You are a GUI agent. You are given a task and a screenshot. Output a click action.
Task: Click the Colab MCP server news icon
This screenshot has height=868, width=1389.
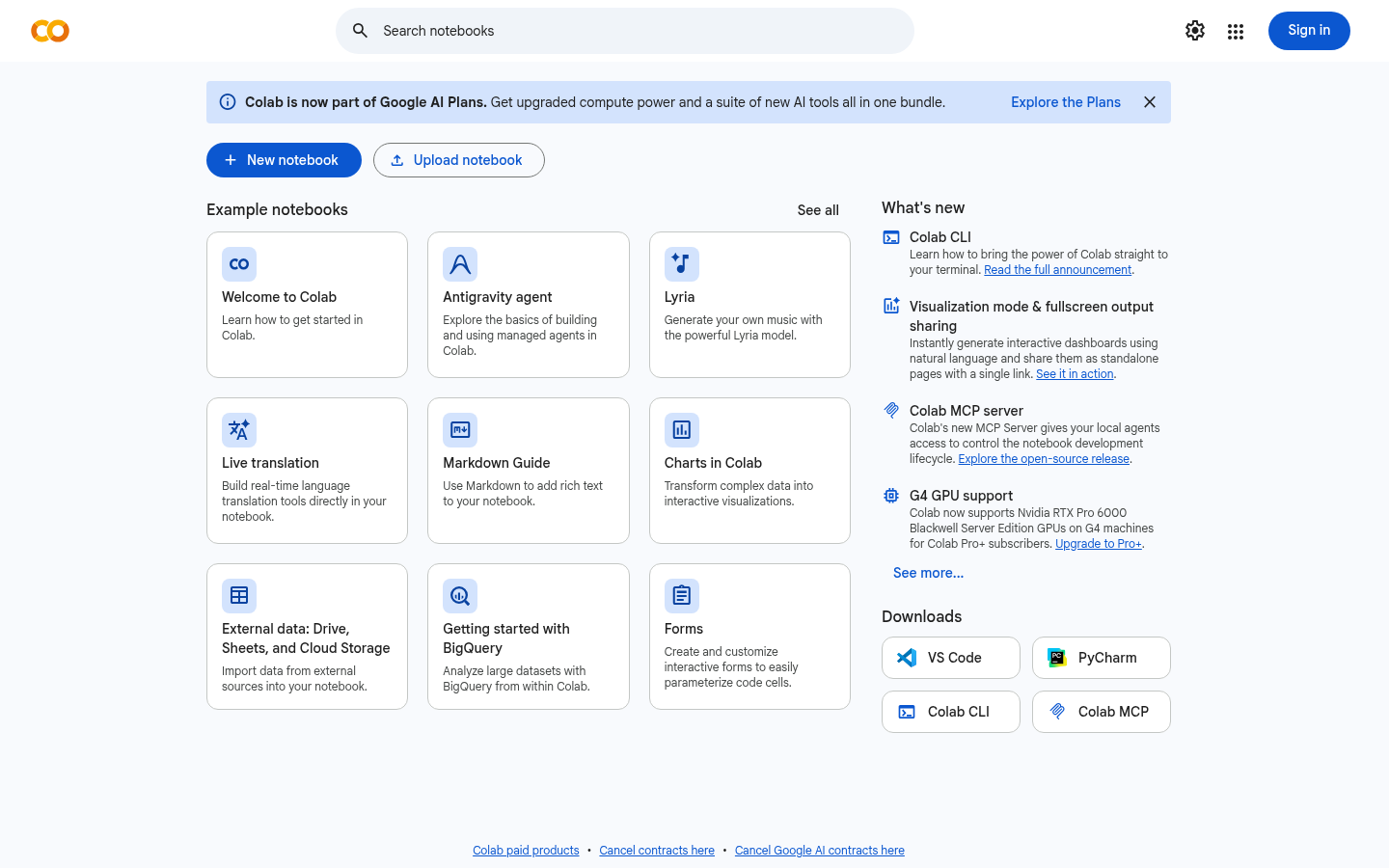[891, 410]
